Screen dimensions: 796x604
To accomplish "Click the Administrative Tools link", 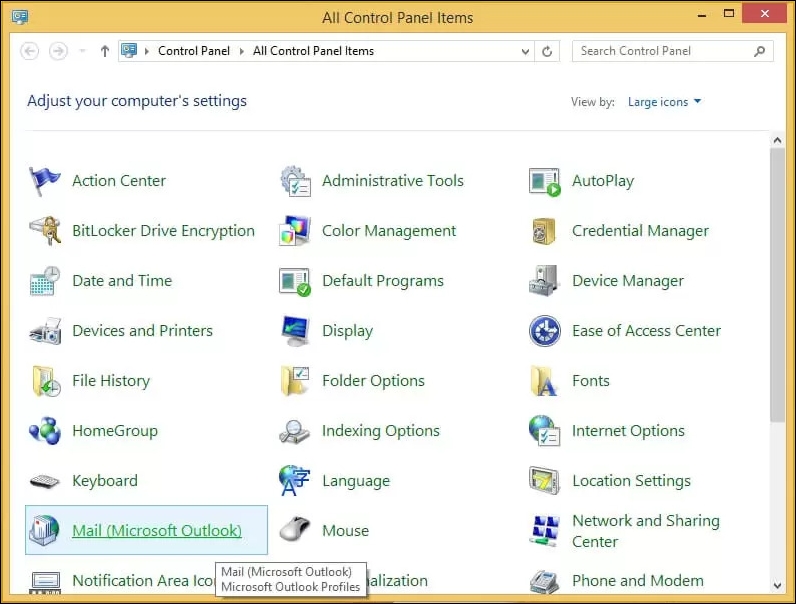I will (393, 181).
